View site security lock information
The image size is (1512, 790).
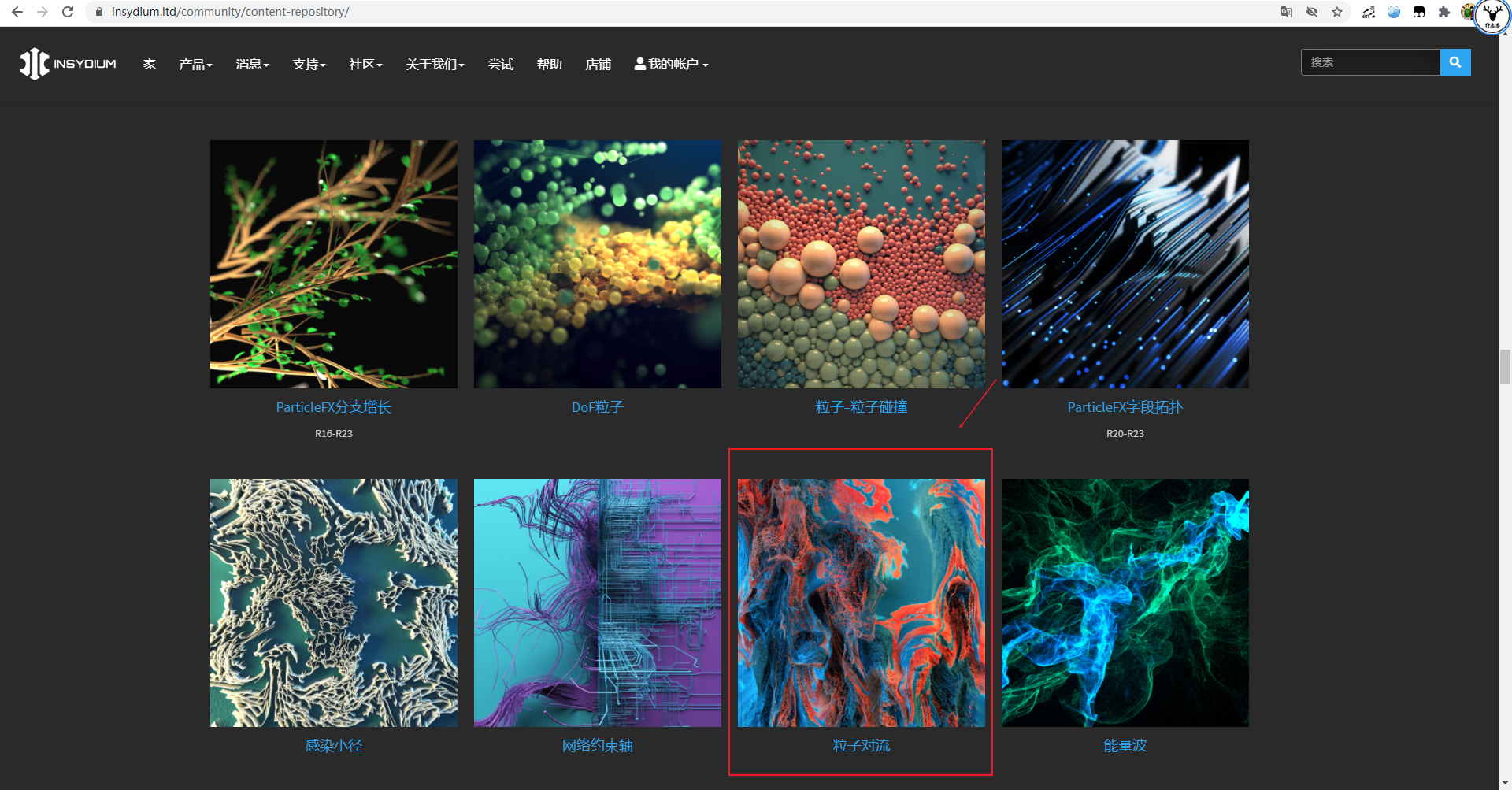pyautogui.click(x=99, y=12)
